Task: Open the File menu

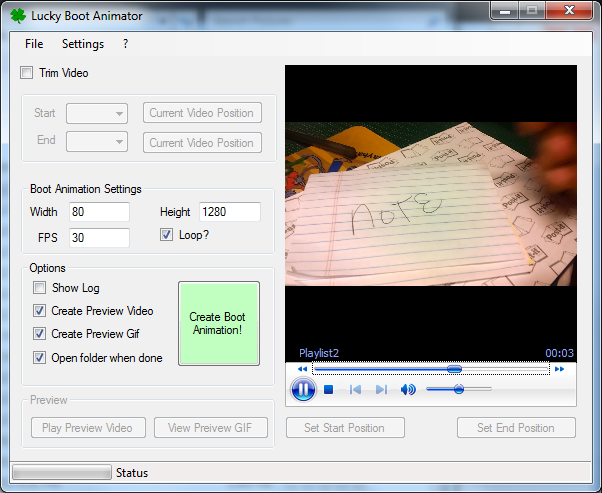Action: (34, 44)
